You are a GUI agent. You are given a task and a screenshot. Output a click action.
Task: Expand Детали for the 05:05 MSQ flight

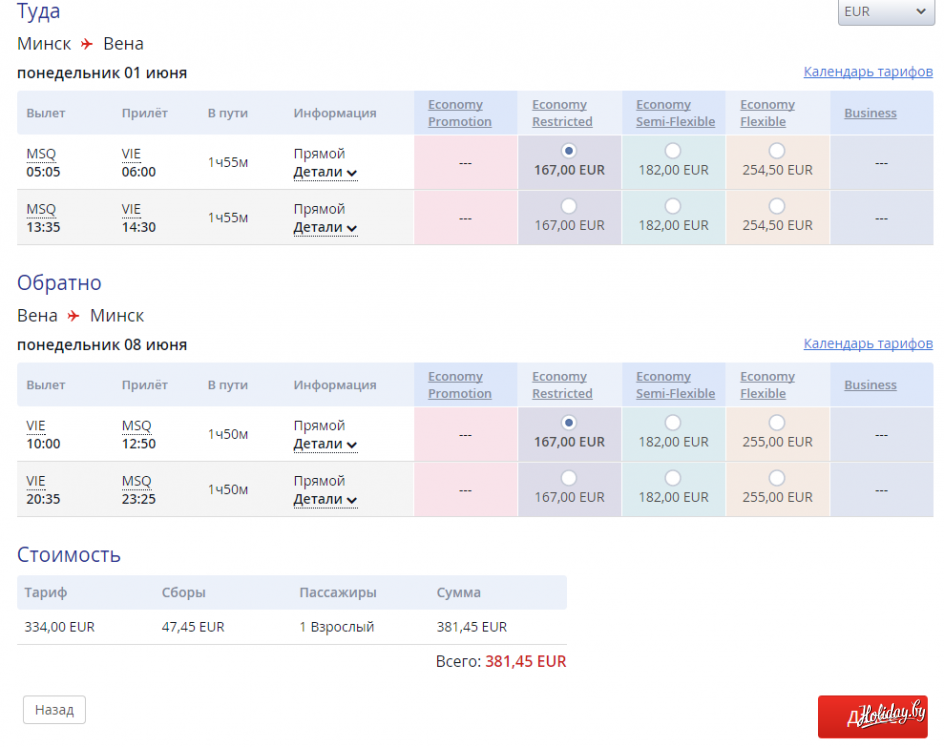tap(325, 172)
